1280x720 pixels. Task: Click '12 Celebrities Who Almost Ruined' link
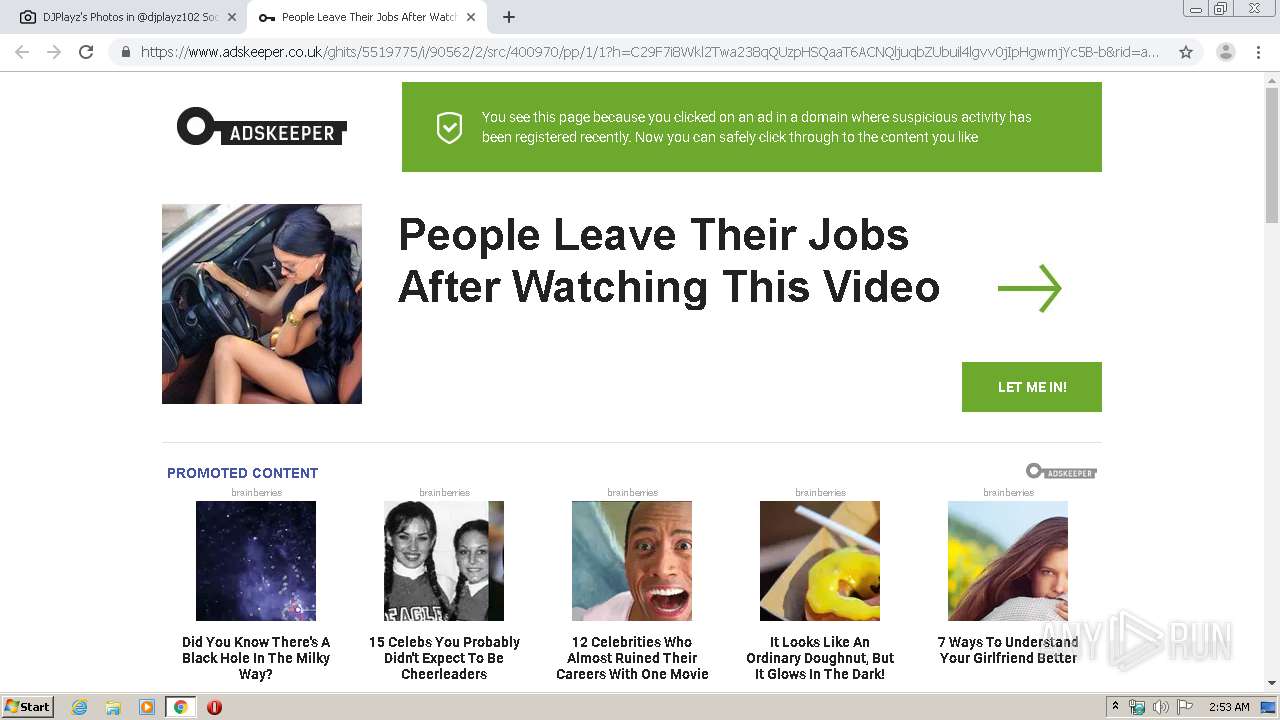632,658
